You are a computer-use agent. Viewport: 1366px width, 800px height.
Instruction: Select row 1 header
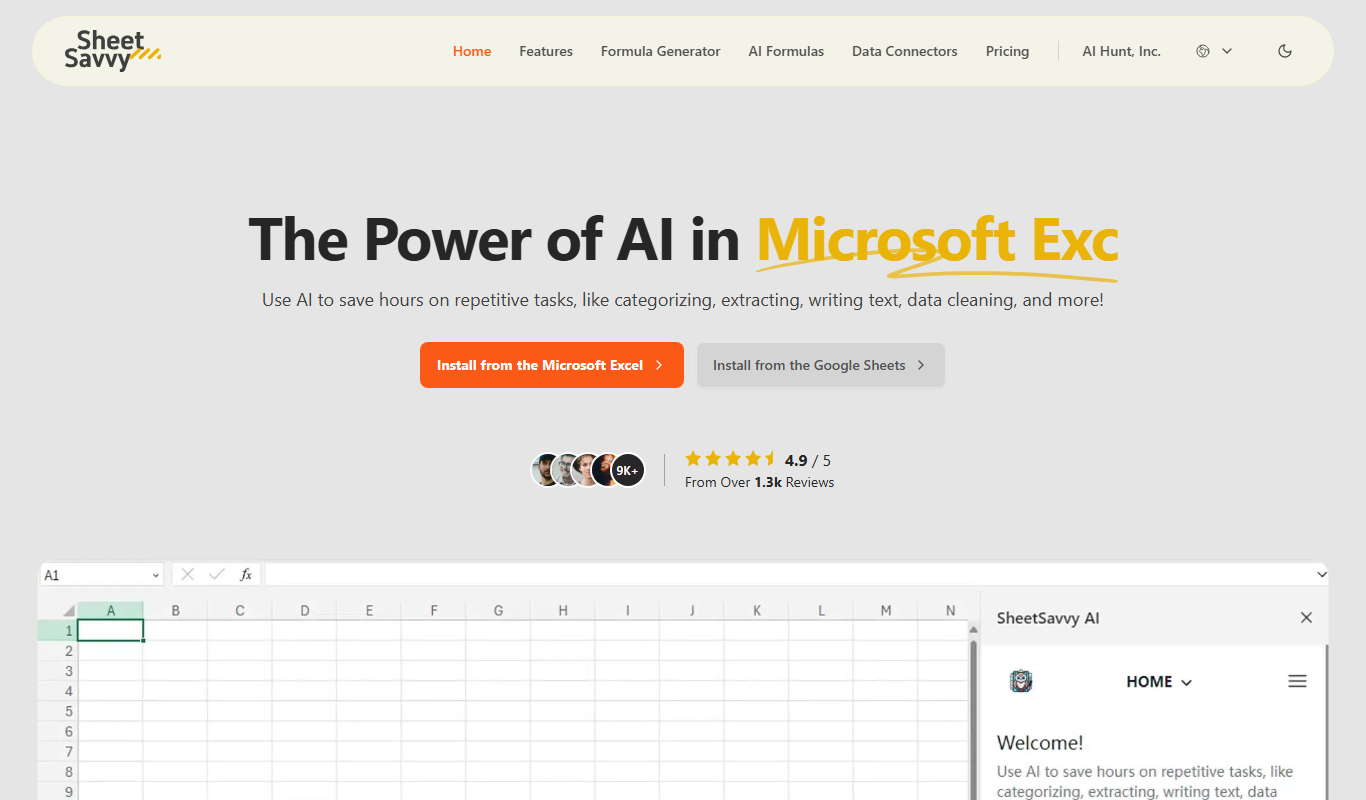[58, 630]
